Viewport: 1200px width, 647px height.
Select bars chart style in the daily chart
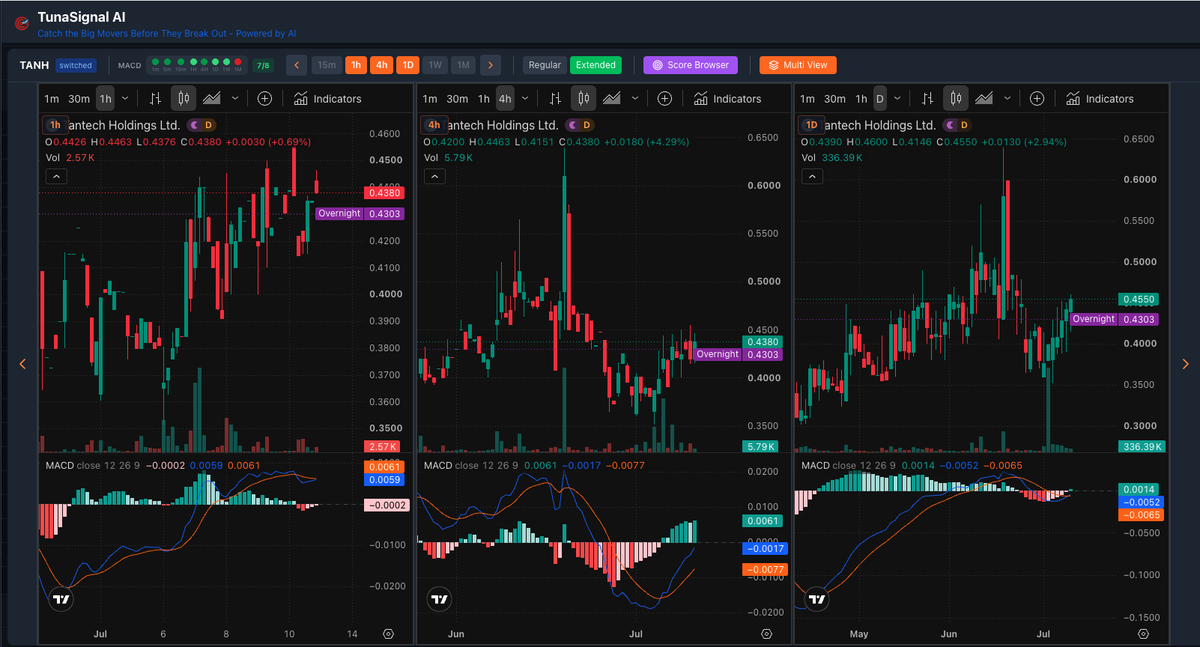pyautogui.click(x=930, y=98)
